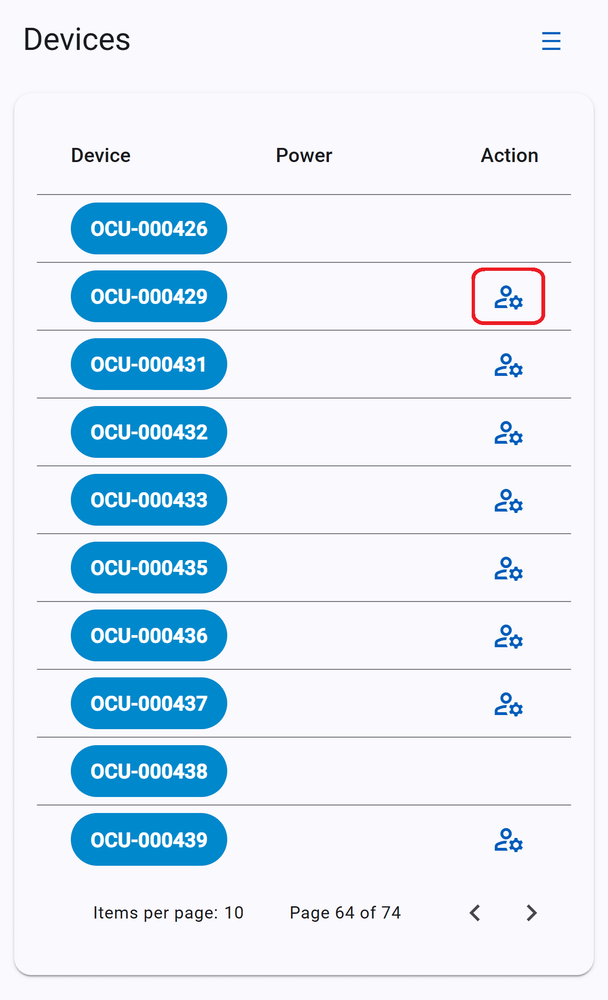The width and height of the screenshot is (608, 1000).
Task: Select device chip OCU-000429
Action: 149,296
